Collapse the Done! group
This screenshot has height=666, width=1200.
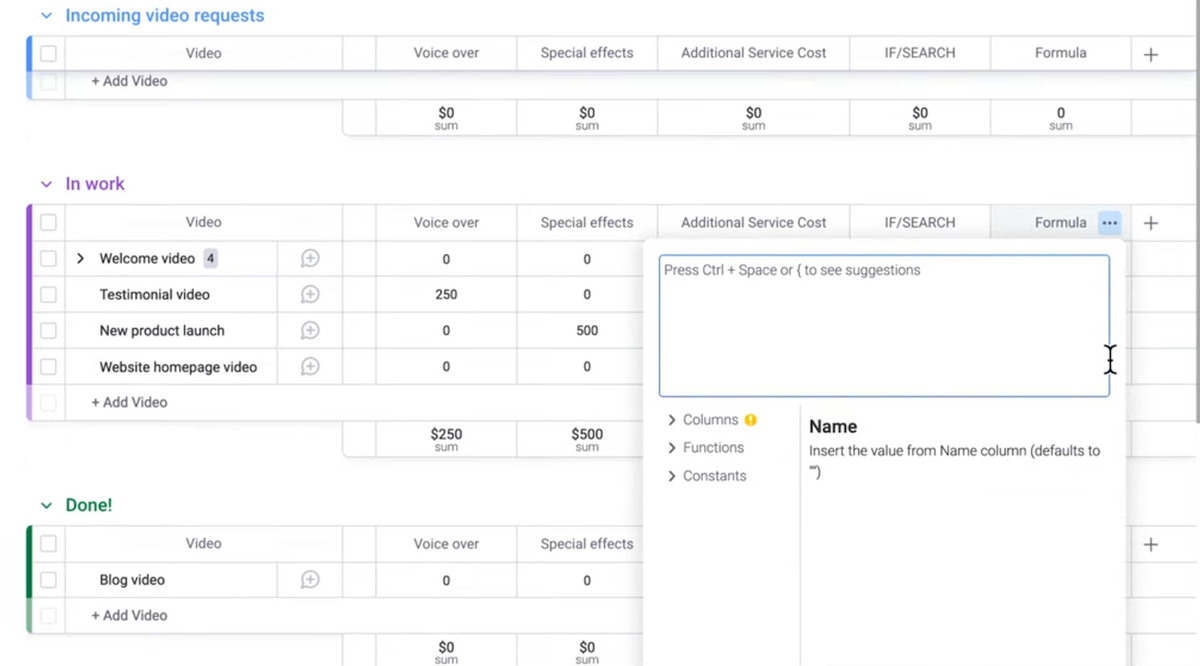click(46, 506)
